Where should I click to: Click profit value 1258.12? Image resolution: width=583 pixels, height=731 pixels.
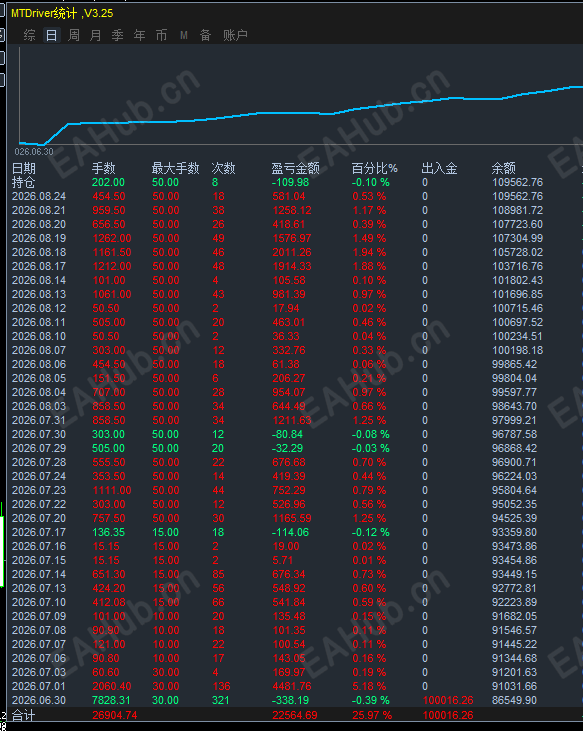click(x=292, y=210)
